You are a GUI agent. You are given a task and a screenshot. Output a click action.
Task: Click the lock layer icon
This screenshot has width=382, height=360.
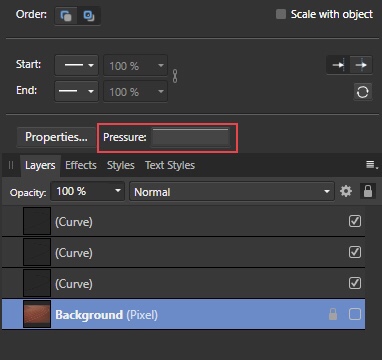coord(368,191)
